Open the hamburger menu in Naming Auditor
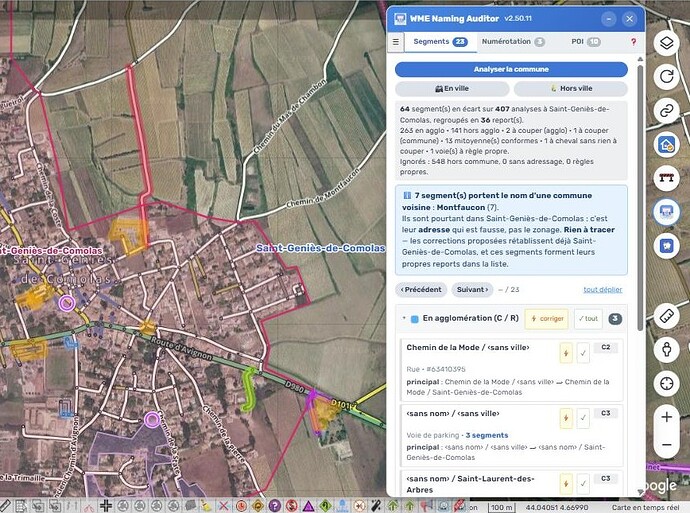 point(396,42)
